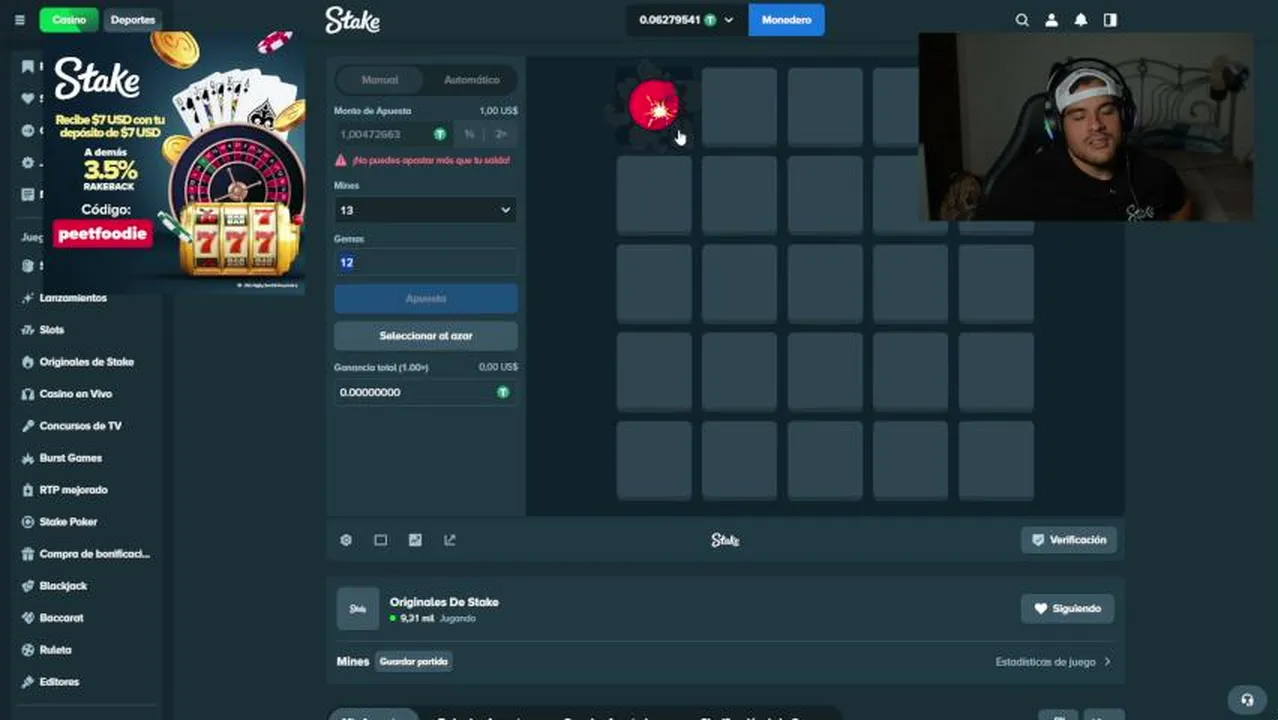Open Baccarat in the sidebar
Viewport: 1278px width, 720px height.
(x=61, y=618)
